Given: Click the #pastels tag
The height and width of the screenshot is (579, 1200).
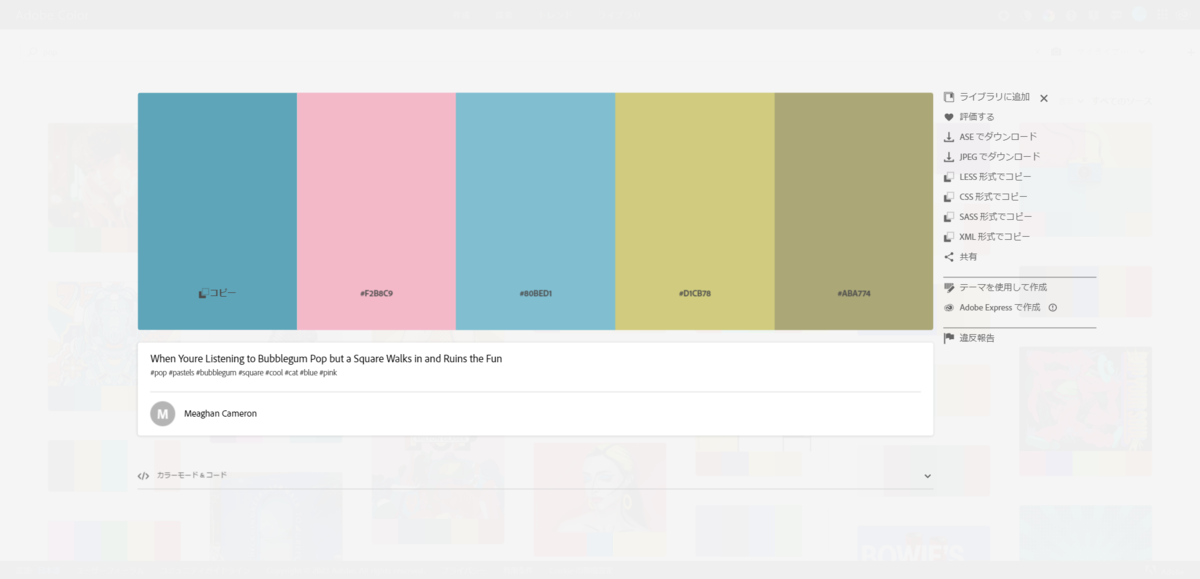Looking at the screenshot, I should click(181, 372).
